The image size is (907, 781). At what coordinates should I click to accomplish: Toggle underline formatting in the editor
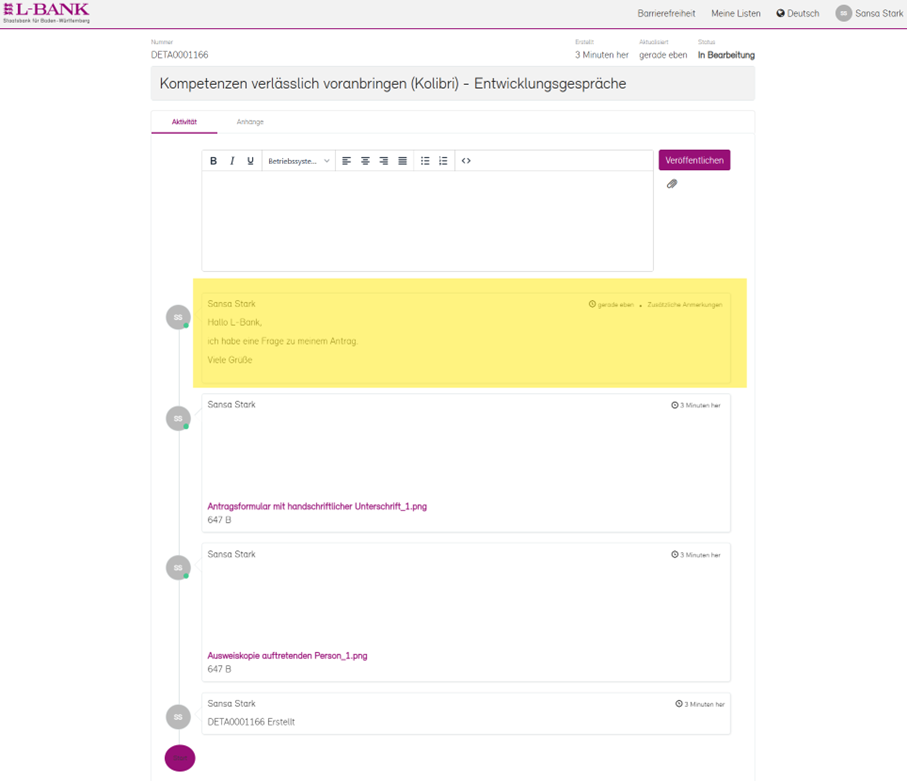pos(250,161)
